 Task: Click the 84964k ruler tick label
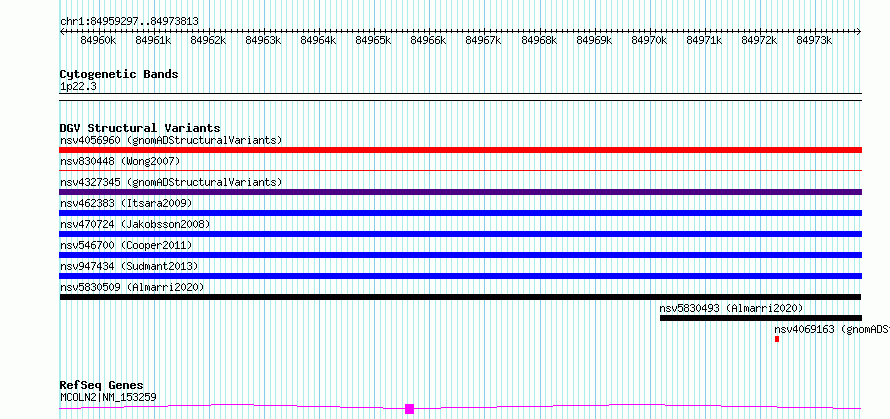click(318, 40)
